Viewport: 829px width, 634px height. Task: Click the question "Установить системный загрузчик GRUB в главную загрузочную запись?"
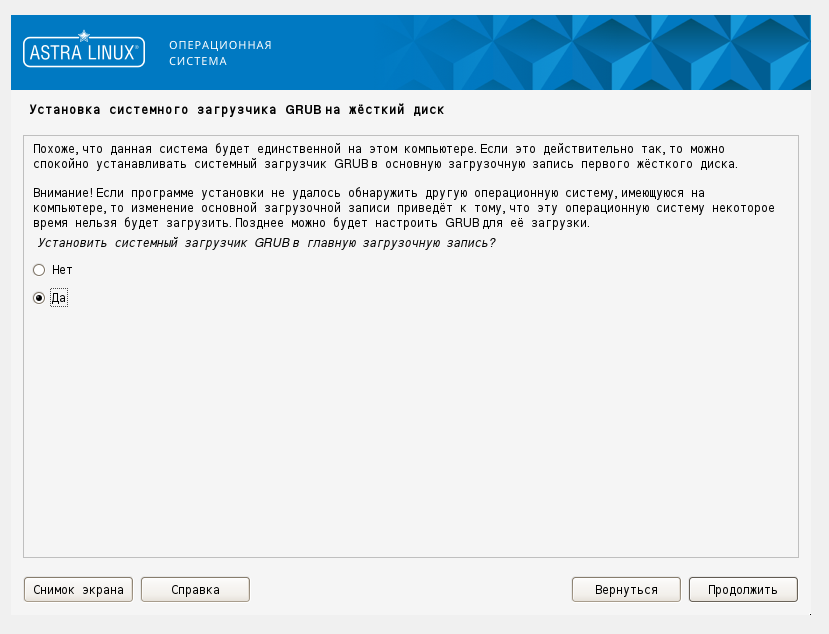(x=266, y=243)
